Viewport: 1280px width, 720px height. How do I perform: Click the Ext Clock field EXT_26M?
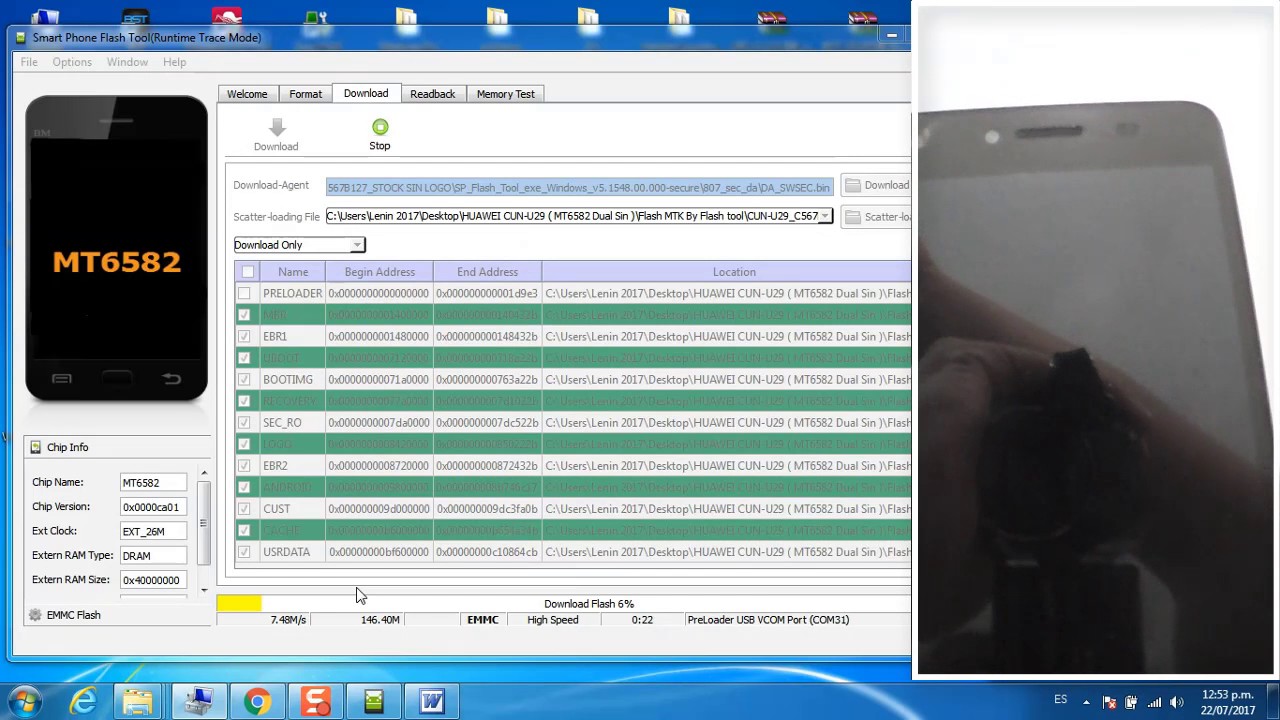[153, 532]
